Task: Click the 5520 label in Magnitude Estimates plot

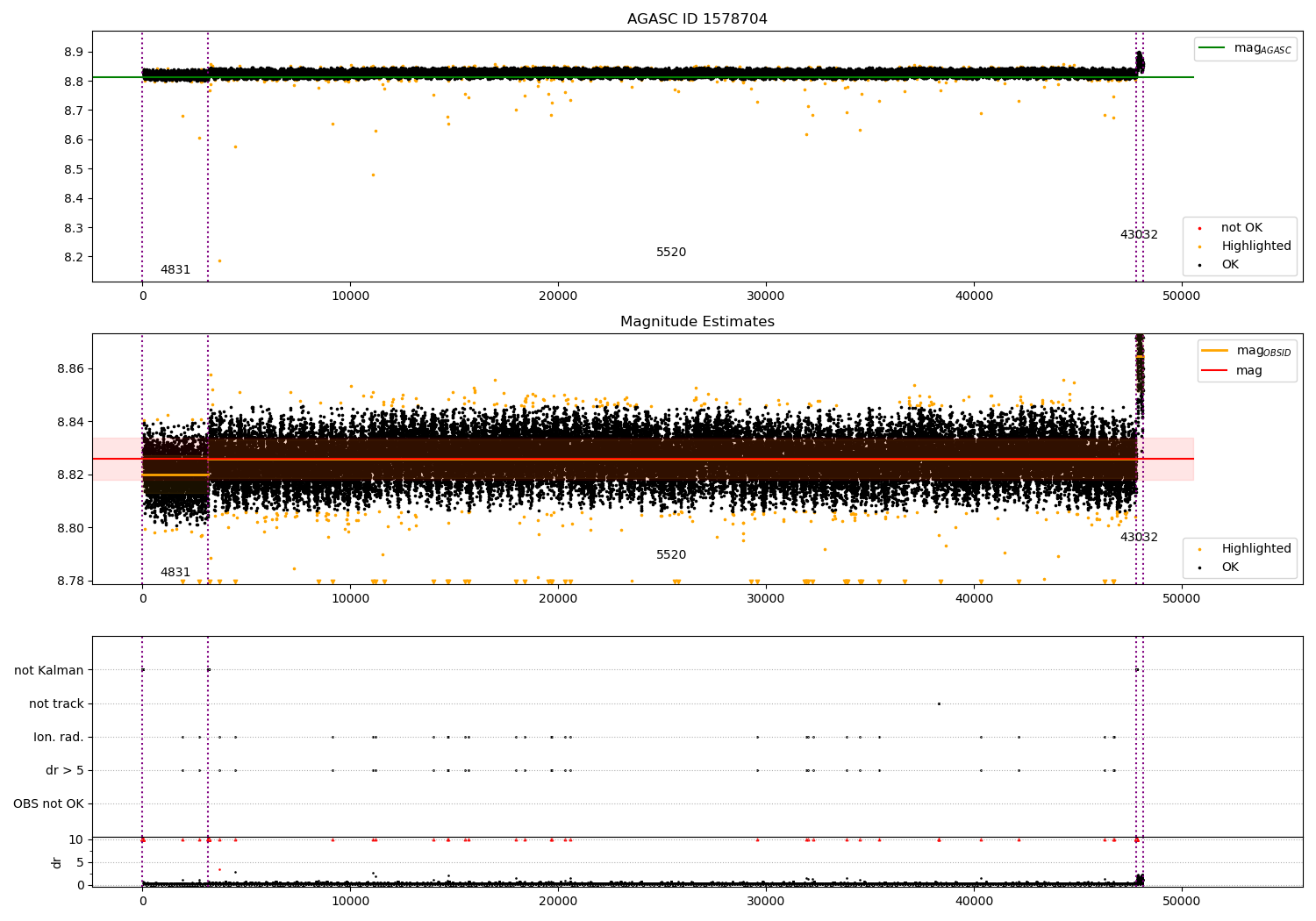Action: [x=671, y=555]
